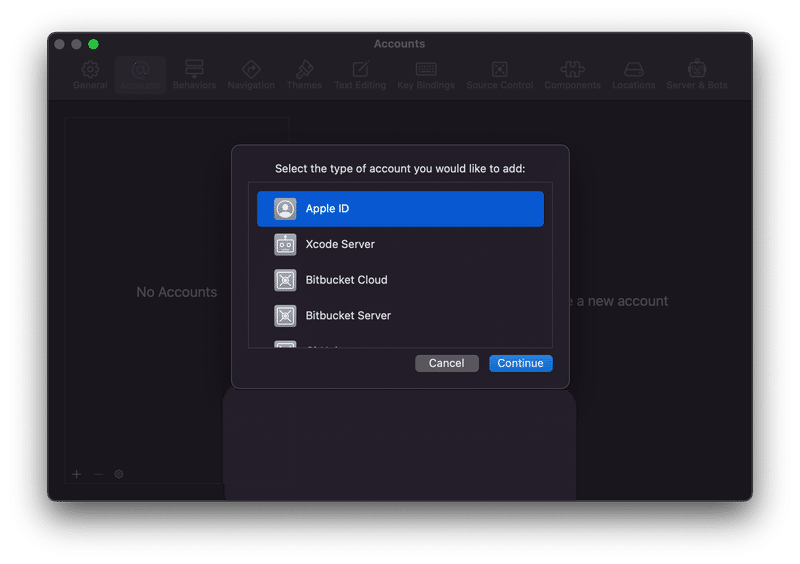The height and width of the screenshot is (564, 800).
Task: Open the General preferences tab
Action: [x=90, y=75]
